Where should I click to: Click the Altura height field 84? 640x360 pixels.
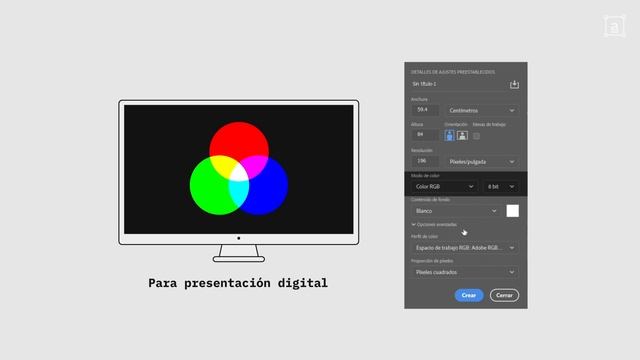[x=425, y=135]
